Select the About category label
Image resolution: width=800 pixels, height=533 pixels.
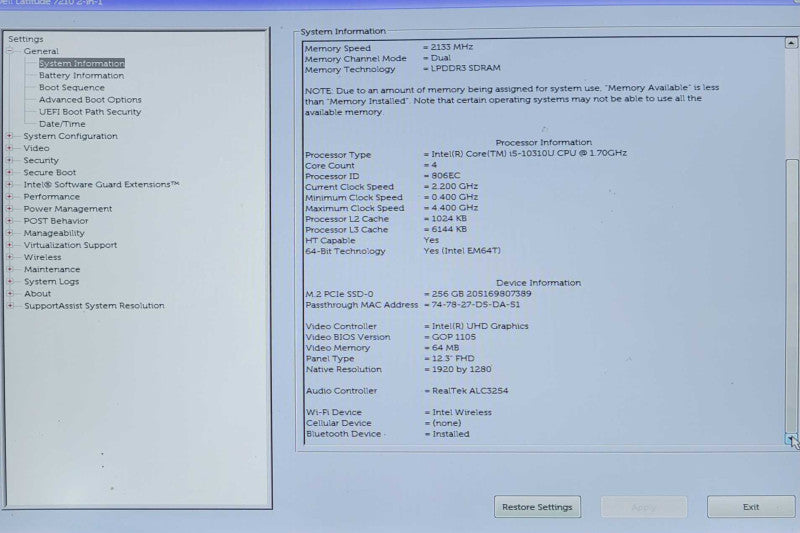(37, 294)
